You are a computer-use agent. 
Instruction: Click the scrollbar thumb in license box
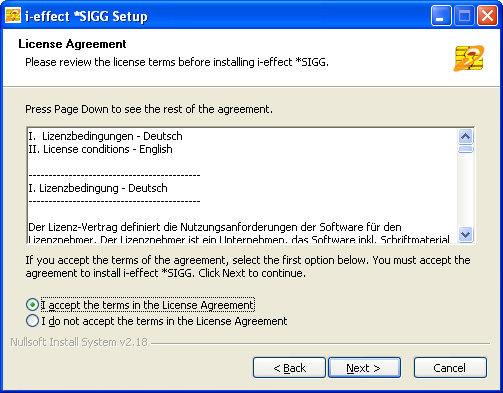click(465, 149)
